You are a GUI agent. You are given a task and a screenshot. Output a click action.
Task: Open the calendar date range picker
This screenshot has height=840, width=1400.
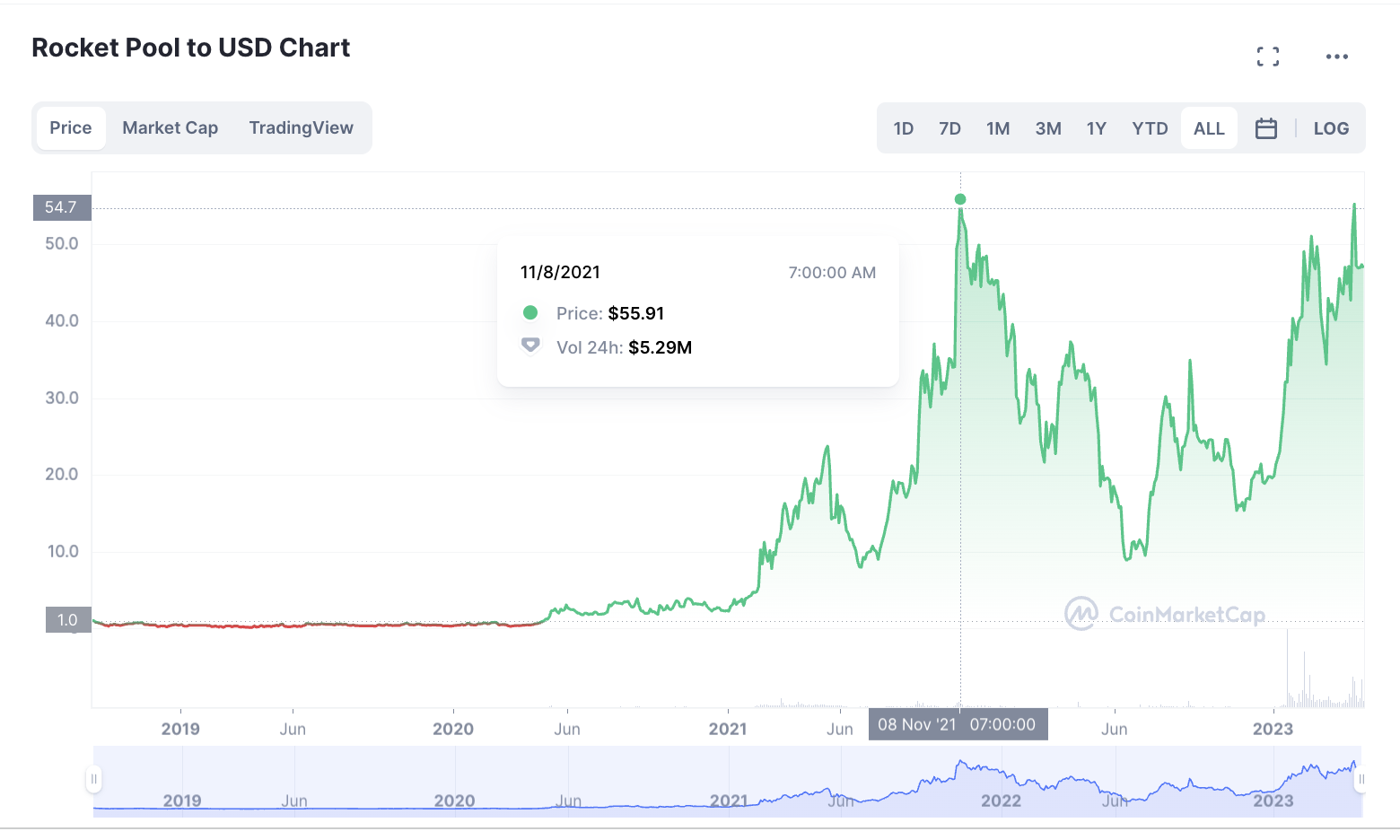[1265, 128]
